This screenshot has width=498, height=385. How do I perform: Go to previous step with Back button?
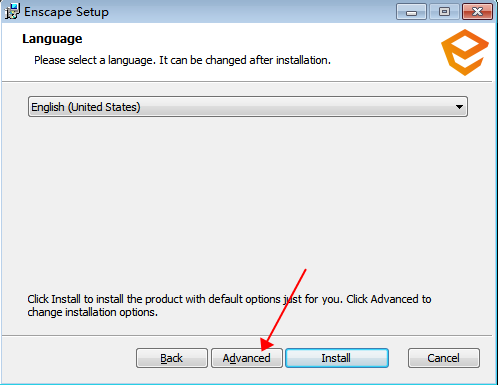click(x=172, y=358)
